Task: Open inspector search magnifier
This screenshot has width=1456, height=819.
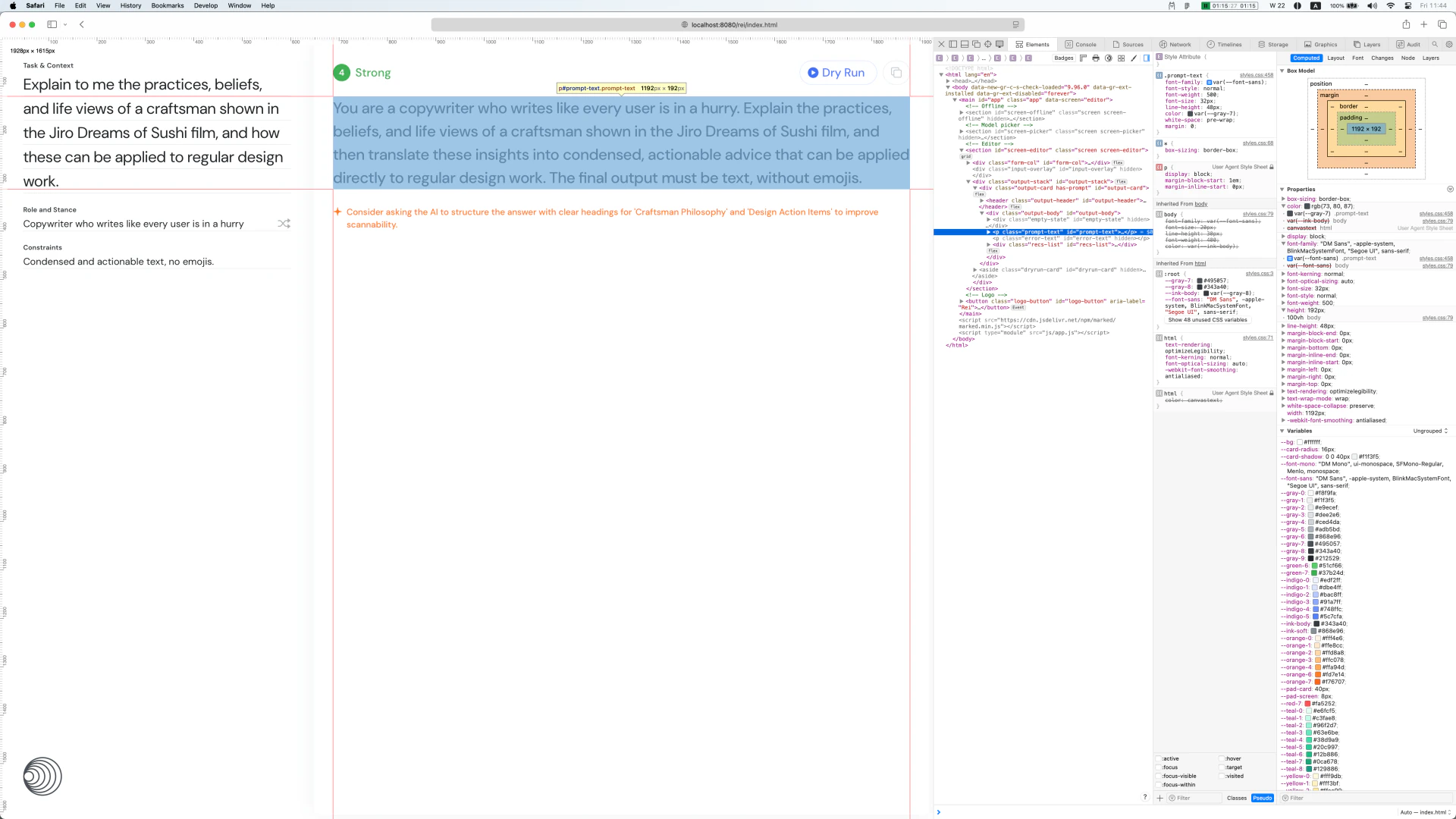Action: click(1435, 45)
